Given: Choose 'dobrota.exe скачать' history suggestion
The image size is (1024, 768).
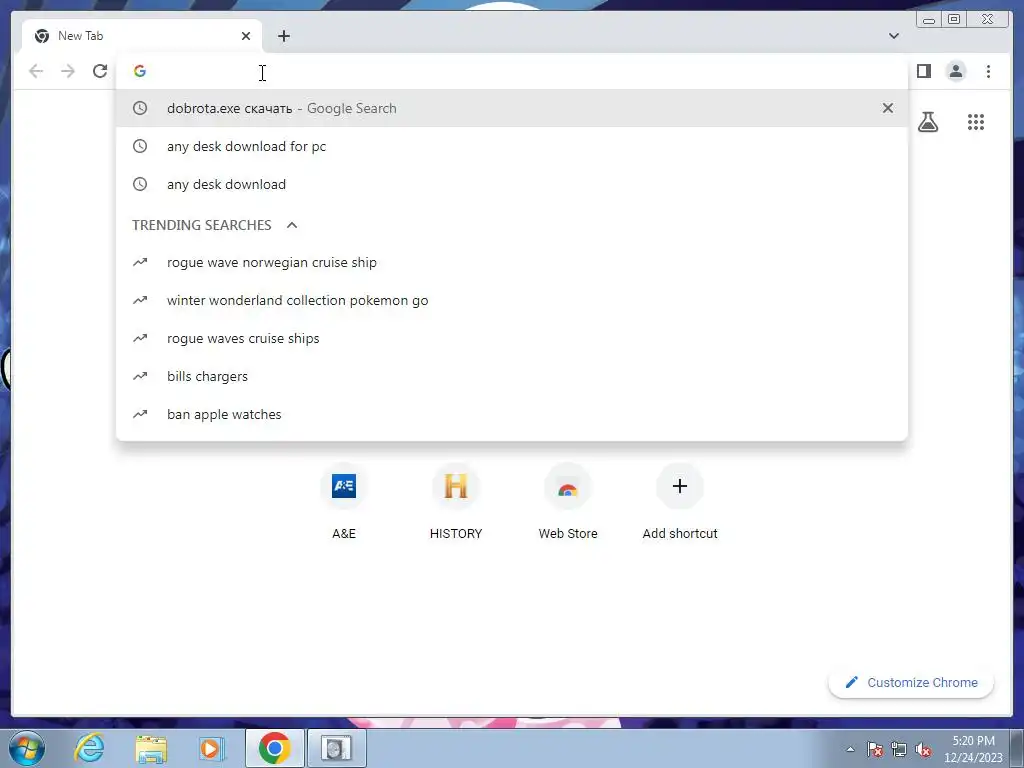Looking at the screenshot, I should coord(512,108).
